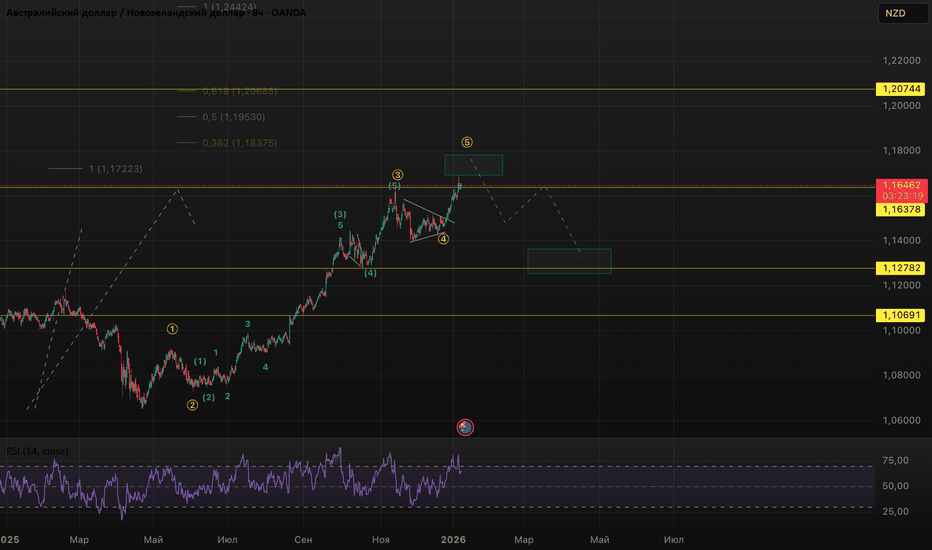The image size is (932, 550).
Task: Select the green (4) wave label
Action: [x=370, y=273]
